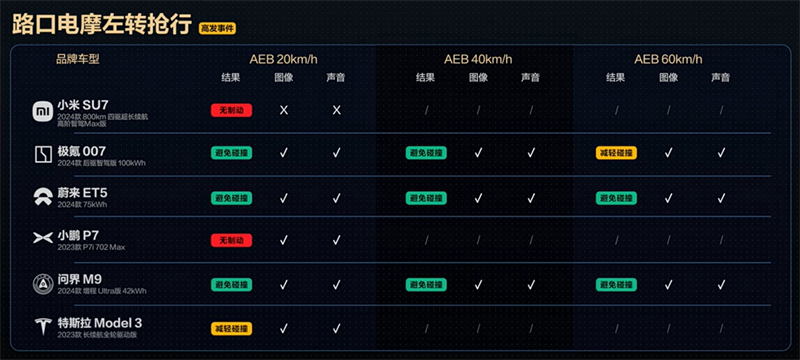The image size is (800, 360).
Task: Click the red 无制动 badge for 小鹏 P7
Action: (x=231, y=240)
